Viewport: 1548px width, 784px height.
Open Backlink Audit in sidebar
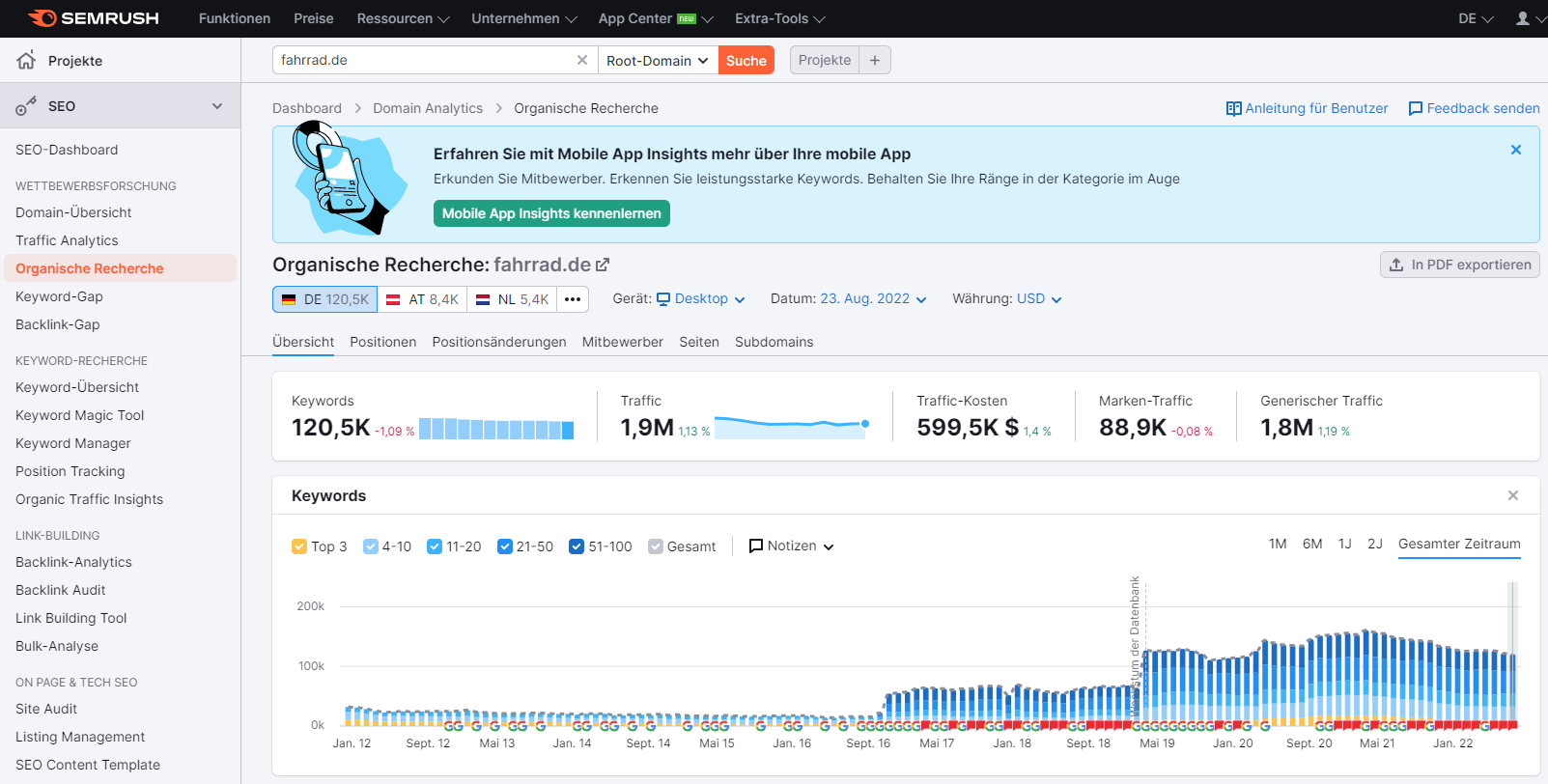[60, 590]
